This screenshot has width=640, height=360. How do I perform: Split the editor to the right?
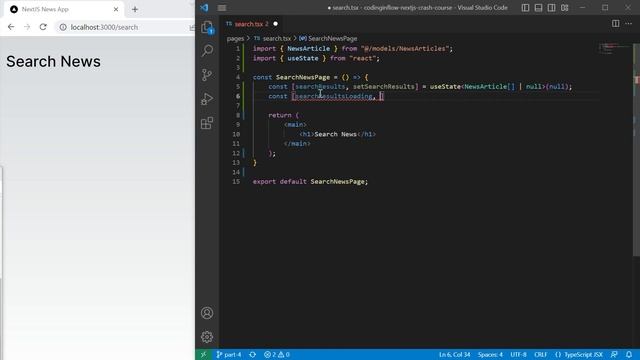[616, 24]
